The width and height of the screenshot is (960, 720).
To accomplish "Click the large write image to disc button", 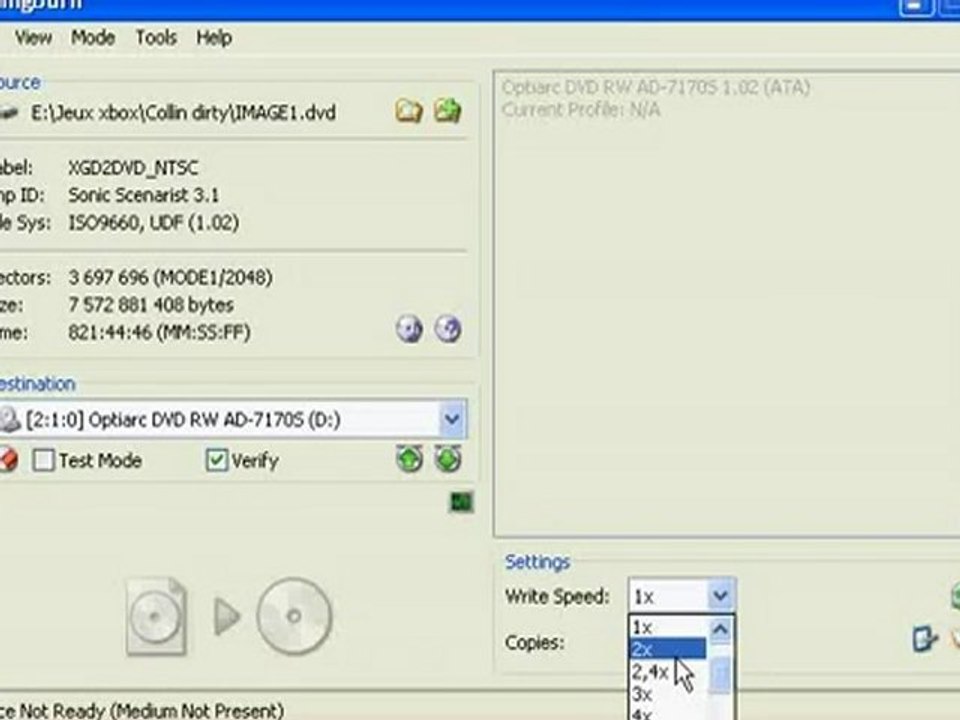I will click(x=229, y=617).
